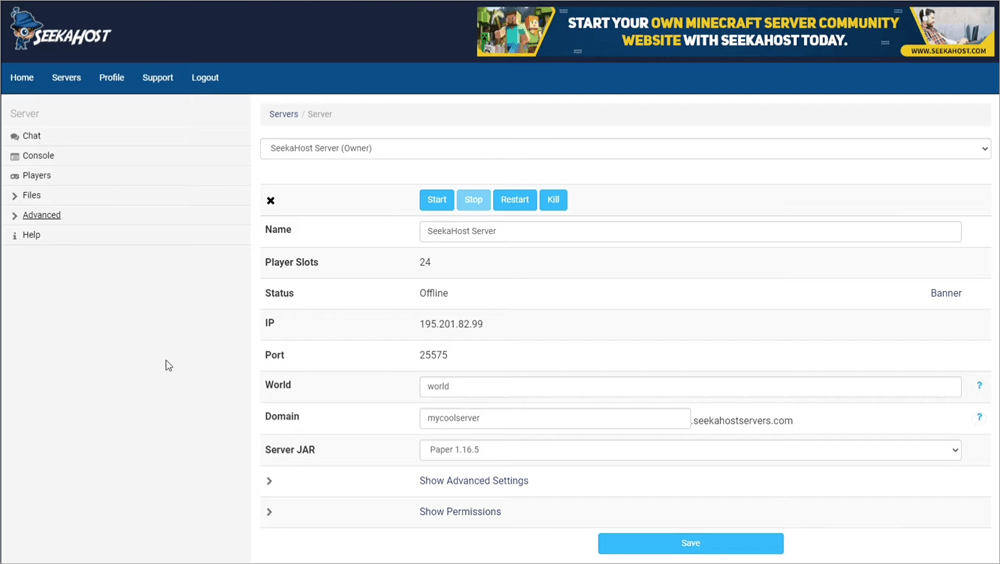Click the SeekaHost logo
1000x564 pixels.
point(60,31)
